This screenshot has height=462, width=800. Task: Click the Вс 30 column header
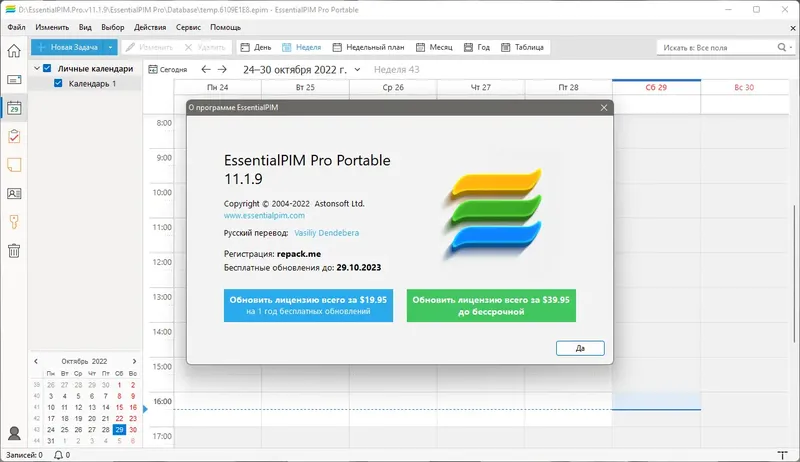[x=744, y=87]
